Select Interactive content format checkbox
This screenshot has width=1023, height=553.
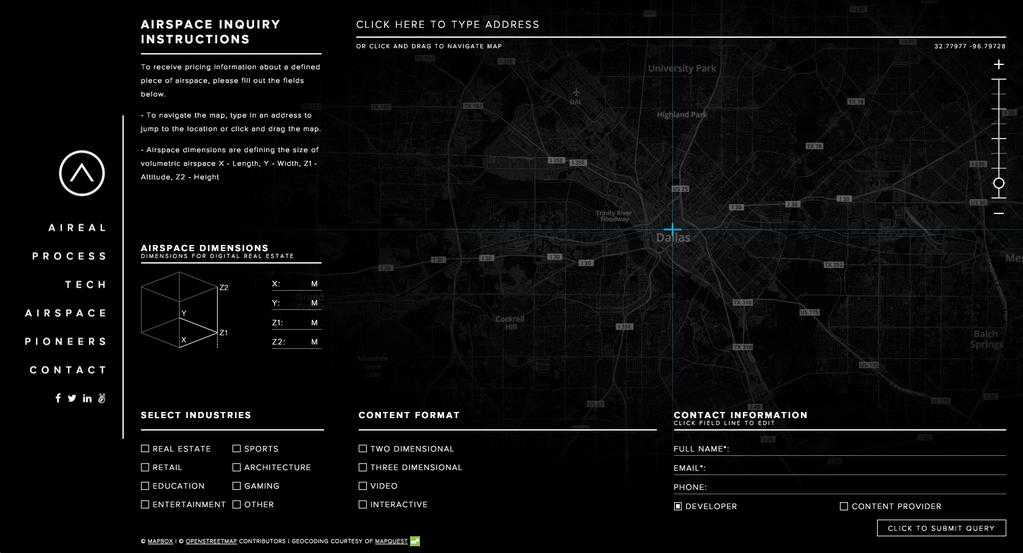click(363, 504)
